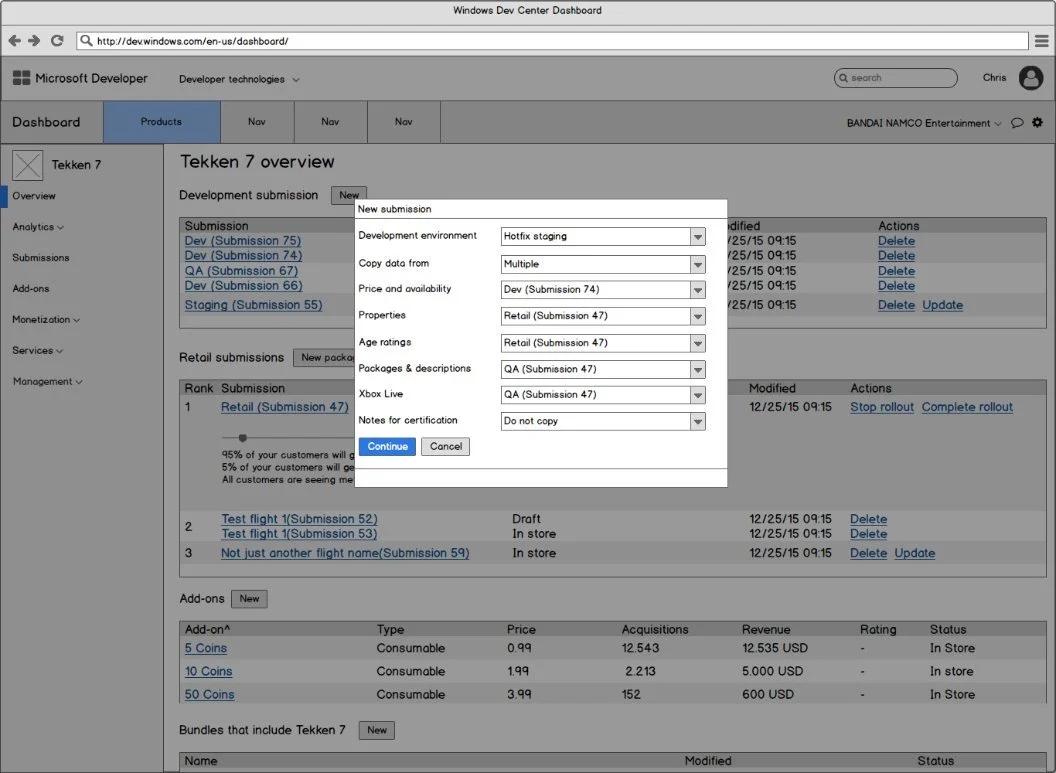Open the feedback chat bubble icon

(1017, 123)
